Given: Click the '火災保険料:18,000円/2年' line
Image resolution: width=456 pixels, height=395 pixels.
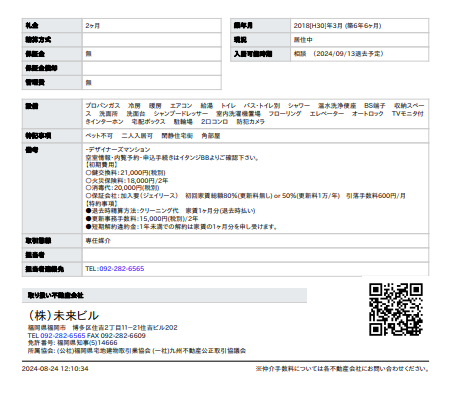Looking at the screenshot, I should click(127, 181).
